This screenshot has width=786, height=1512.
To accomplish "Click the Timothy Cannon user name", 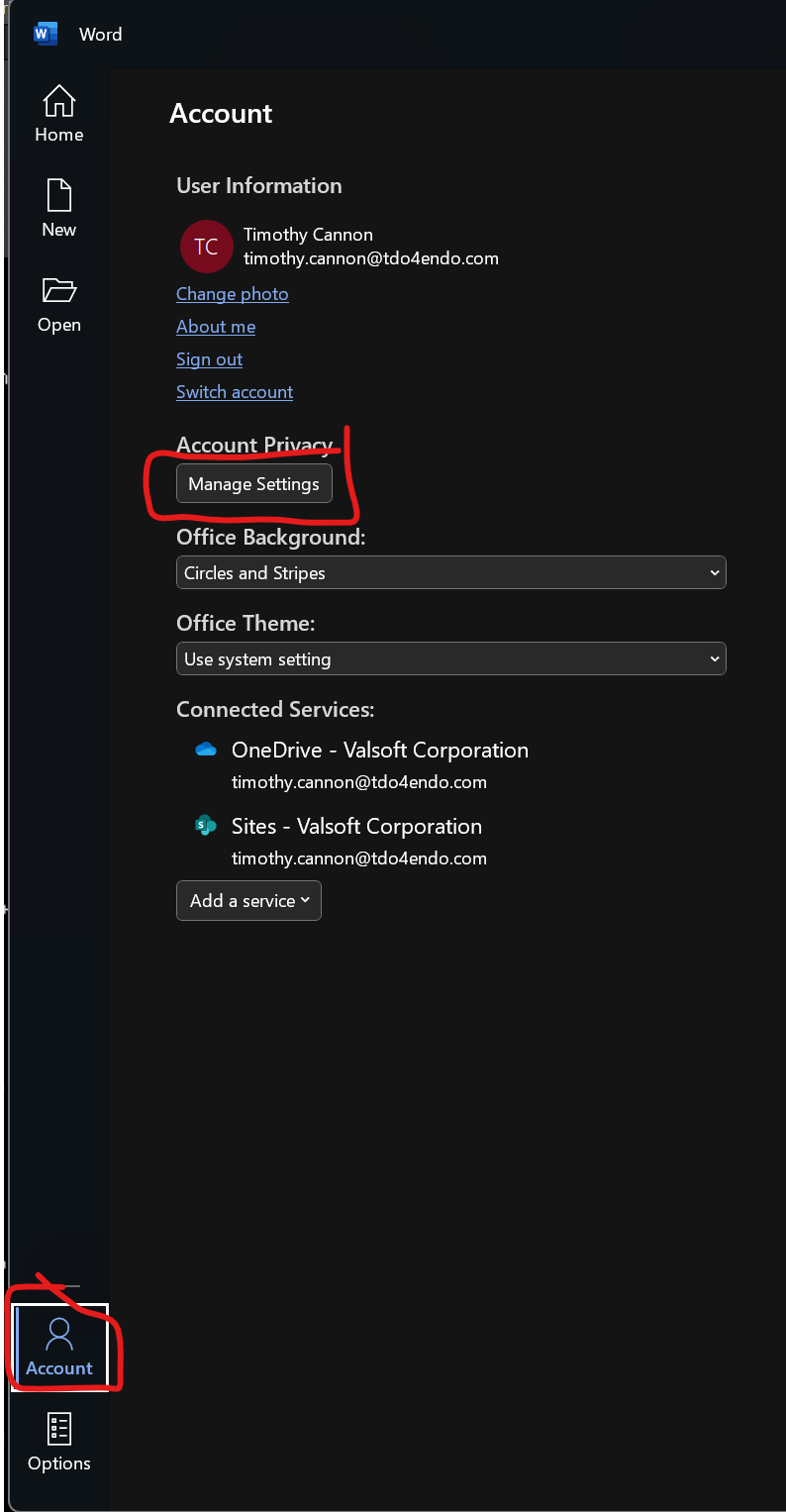I will coord(308,235).
